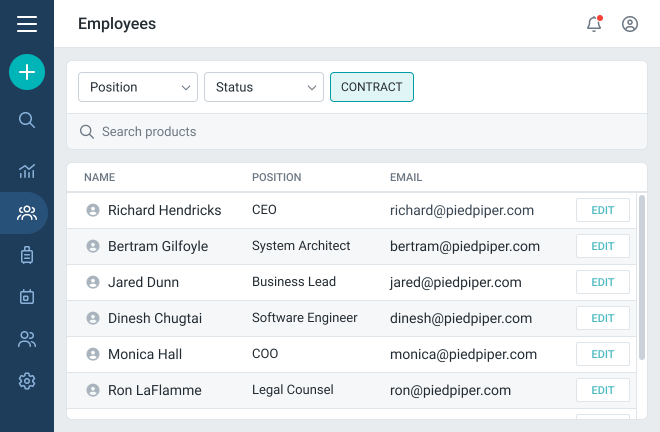This screenshot has width=660, height=432.
Task: Expand the Position filter dropdown
Action: coord(138,87)
